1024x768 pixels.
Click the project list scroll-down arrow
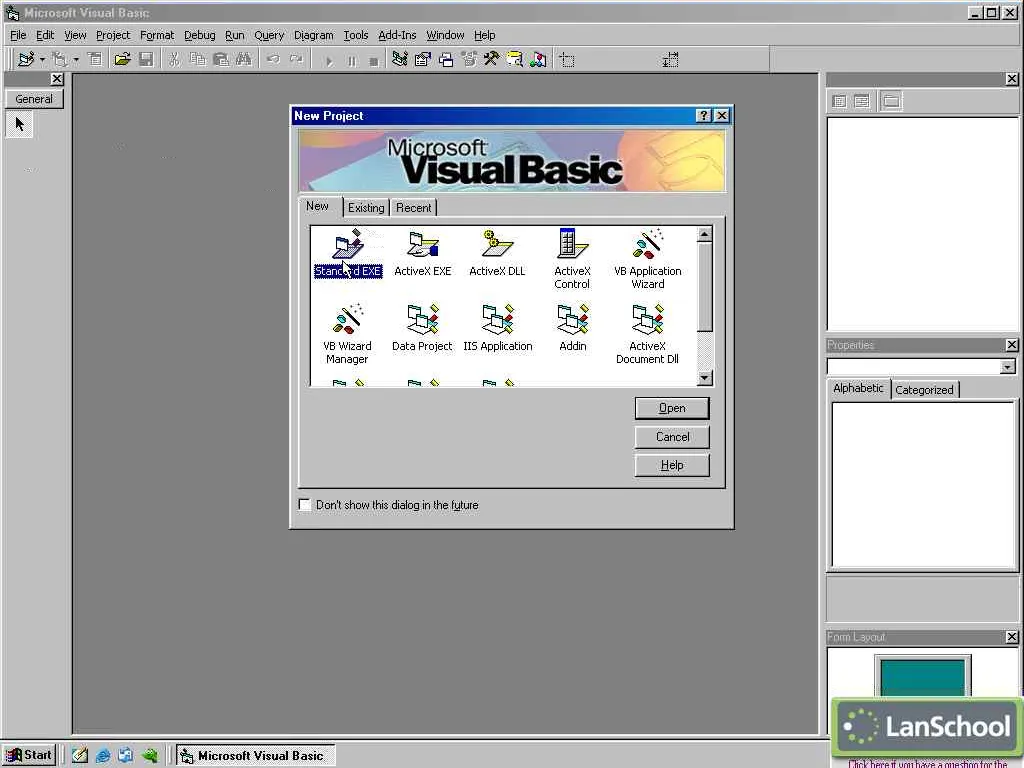[x=705, y=378]
